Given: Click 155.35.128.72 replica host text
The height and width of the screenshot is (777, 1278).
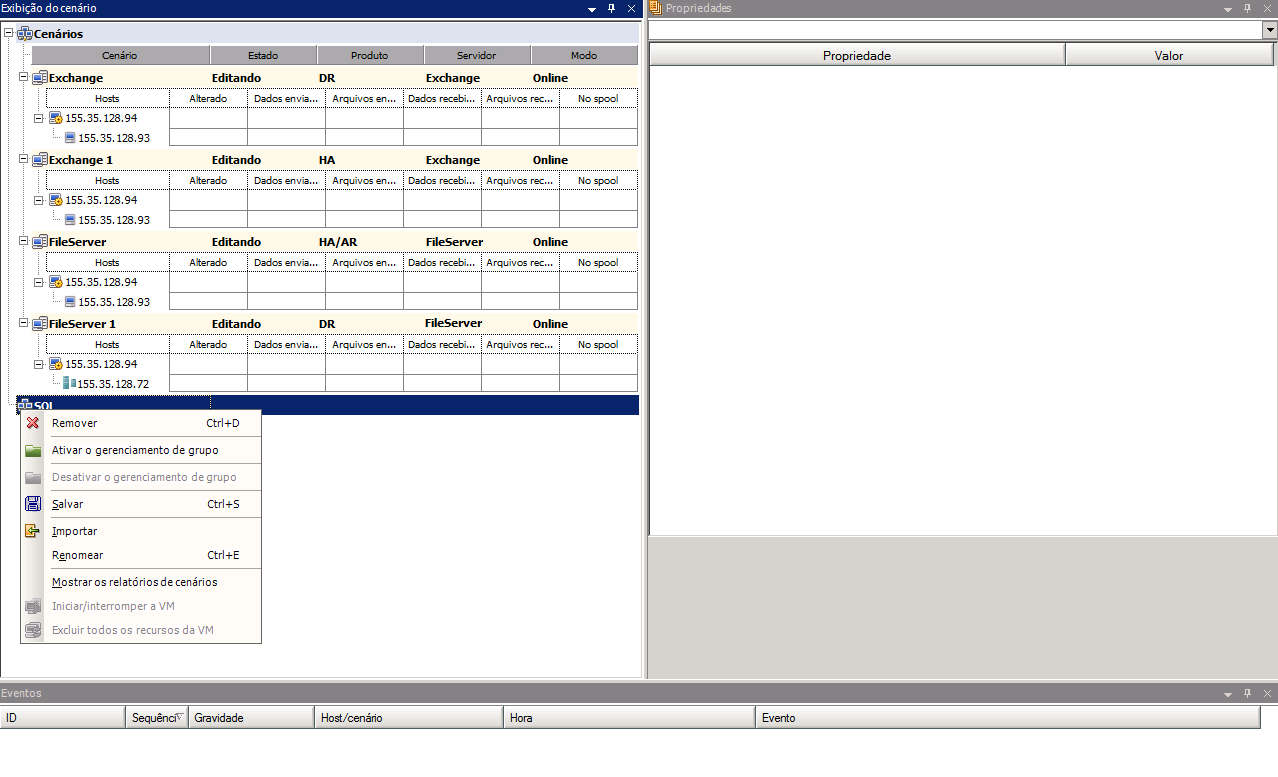Looking at the screenshot, I should tap(114, 384).
